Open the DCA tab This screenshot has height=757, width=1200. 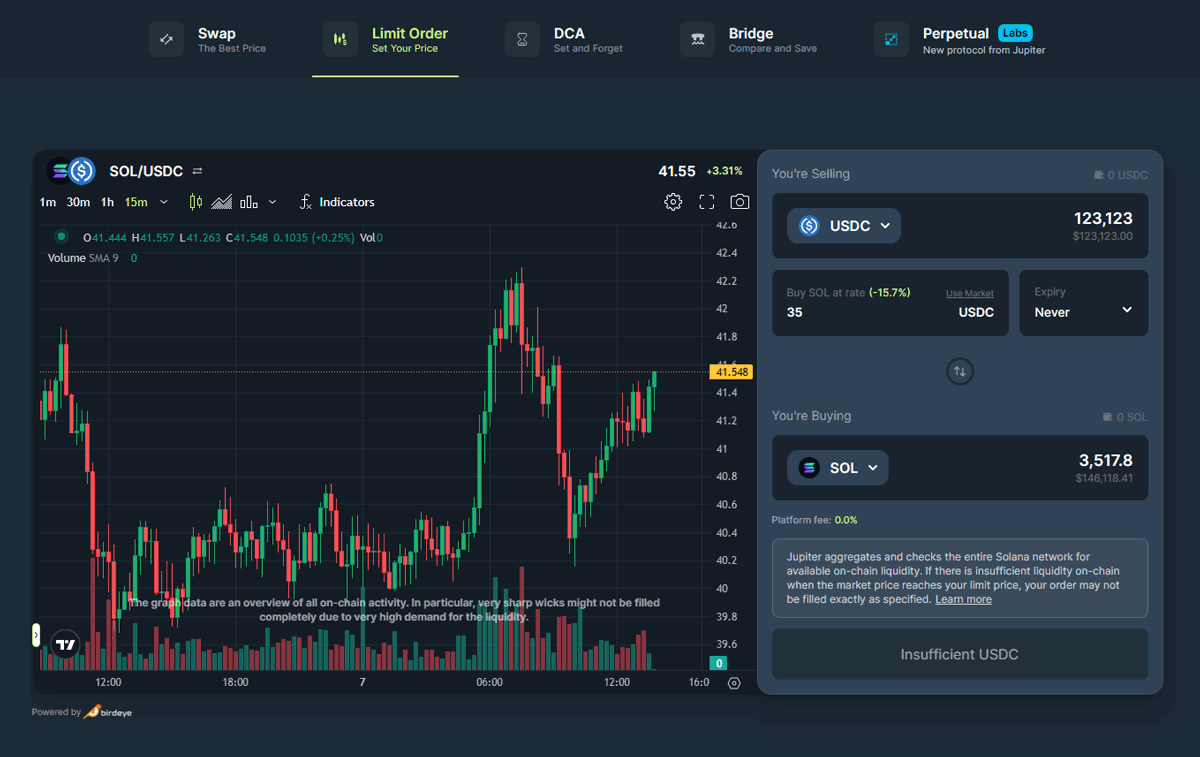(x=564, y=40)
